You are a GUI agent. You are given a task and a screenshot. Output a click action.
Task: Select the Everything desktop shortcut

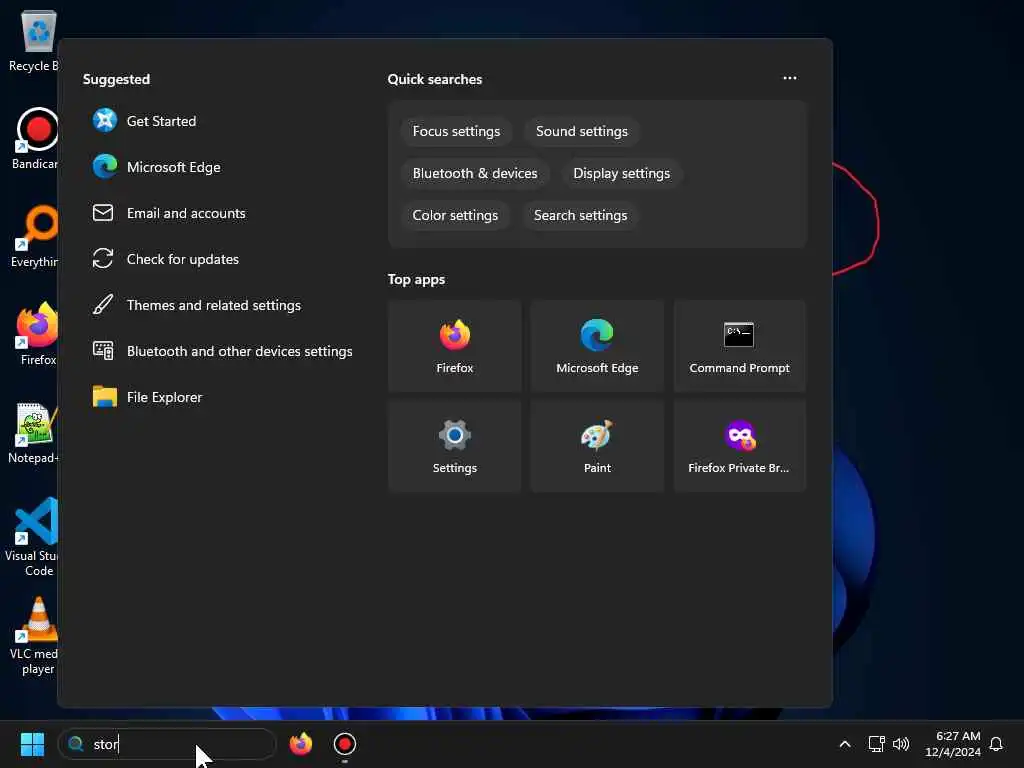[34, 237]
